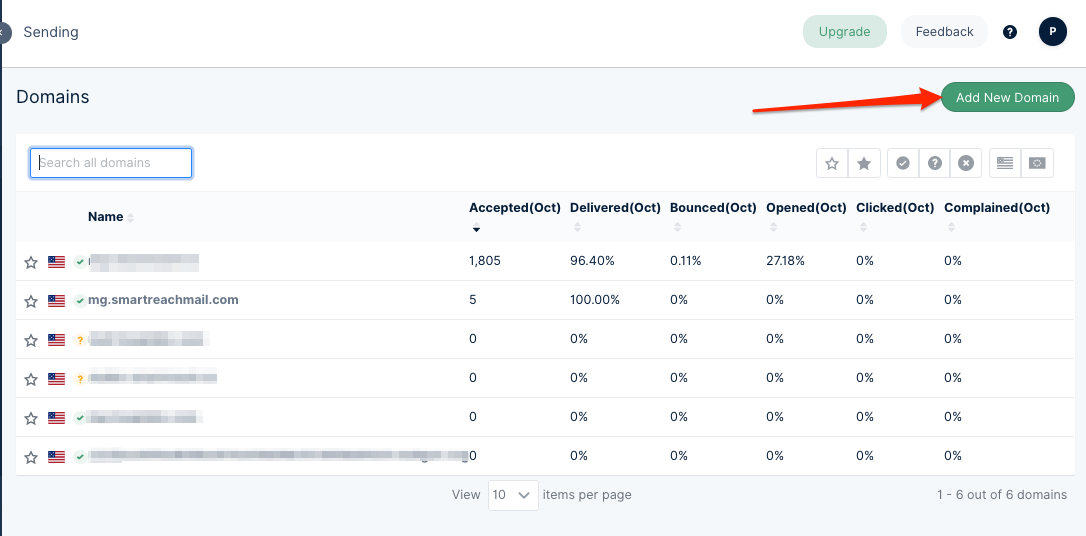Click US flag on mg.smartreachmail.com row
This screenshot has width=1086, height=536.
[56, 301]
